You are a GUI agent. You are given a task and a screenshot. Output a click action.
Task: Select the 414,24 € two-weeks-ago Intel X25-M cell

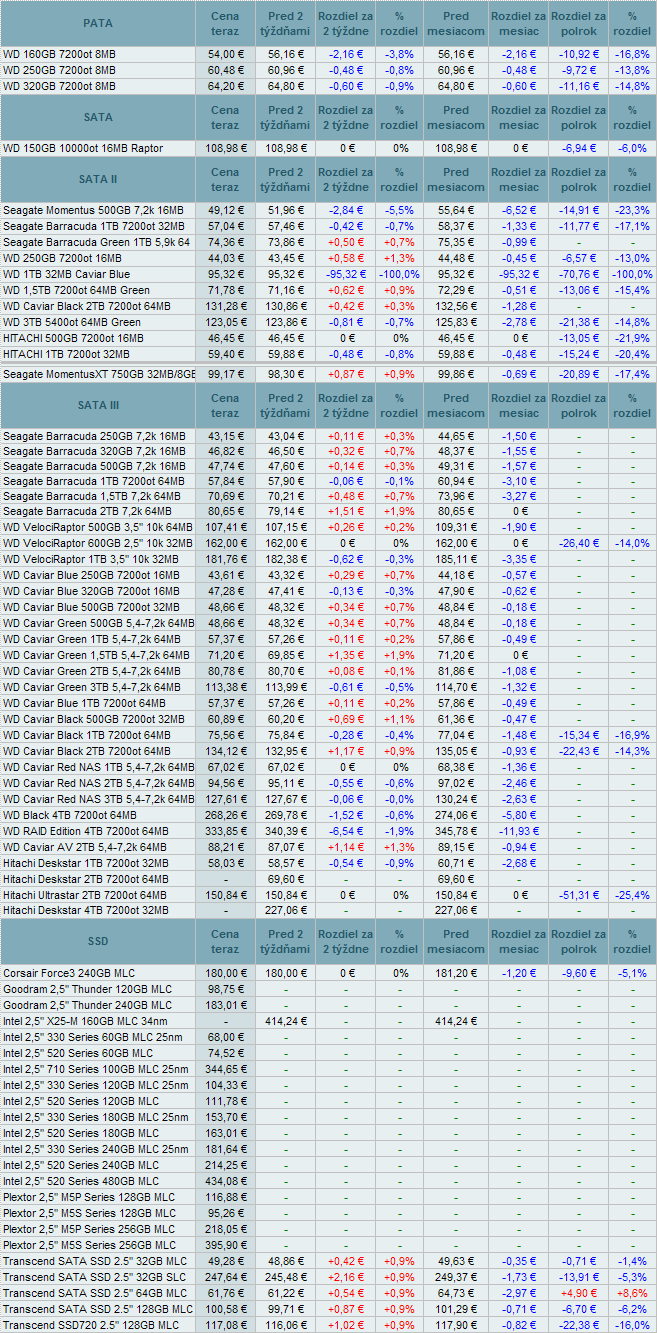[285, 1021]
